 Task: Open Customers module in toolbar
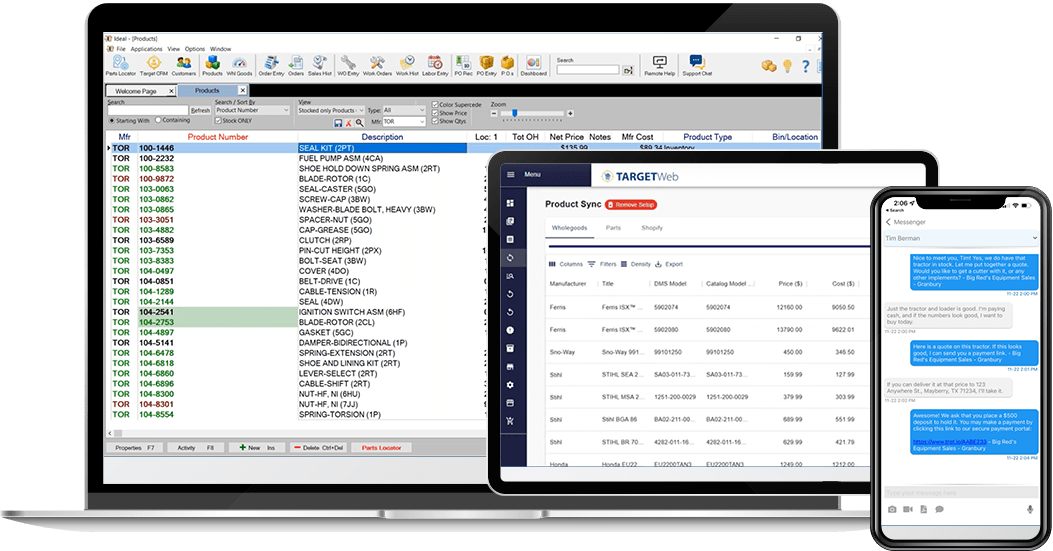[x=183, y=66]
